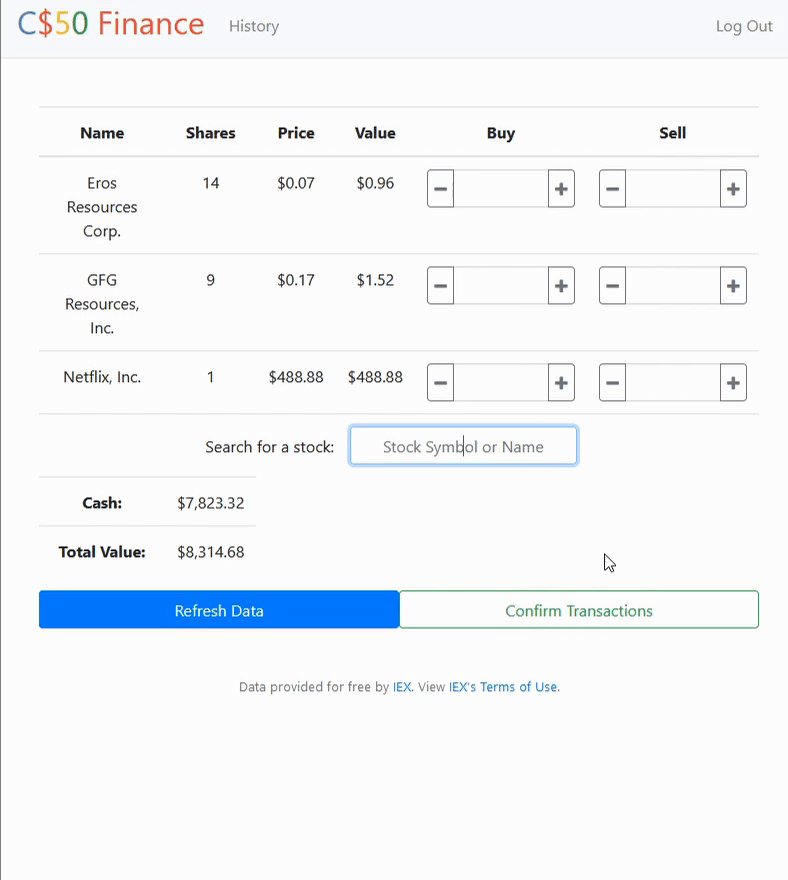Image resolution: width=788 pixels, height=880 pixels.
Task: Log Out of the account
Action: (x=744, y=26)
